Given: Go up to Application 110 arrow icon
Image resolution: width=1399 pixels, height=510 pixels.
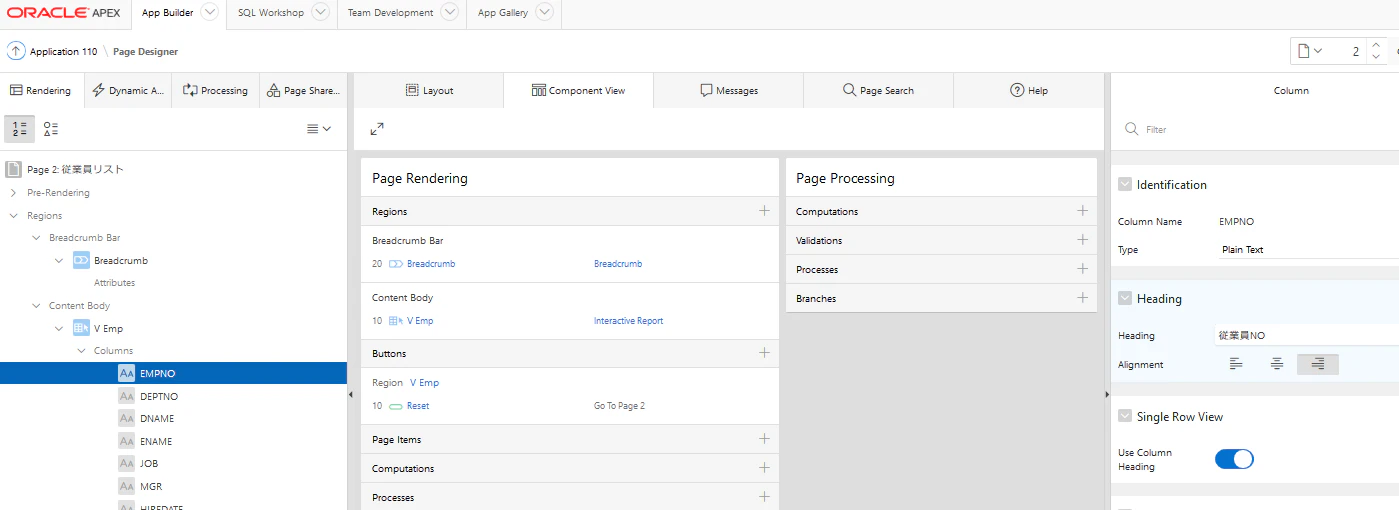Looking at the screenshot, I should click(x=16, y=51).
